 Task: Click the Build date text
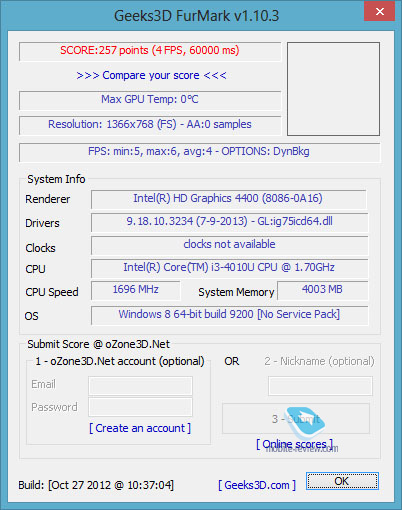coord(96,485)
